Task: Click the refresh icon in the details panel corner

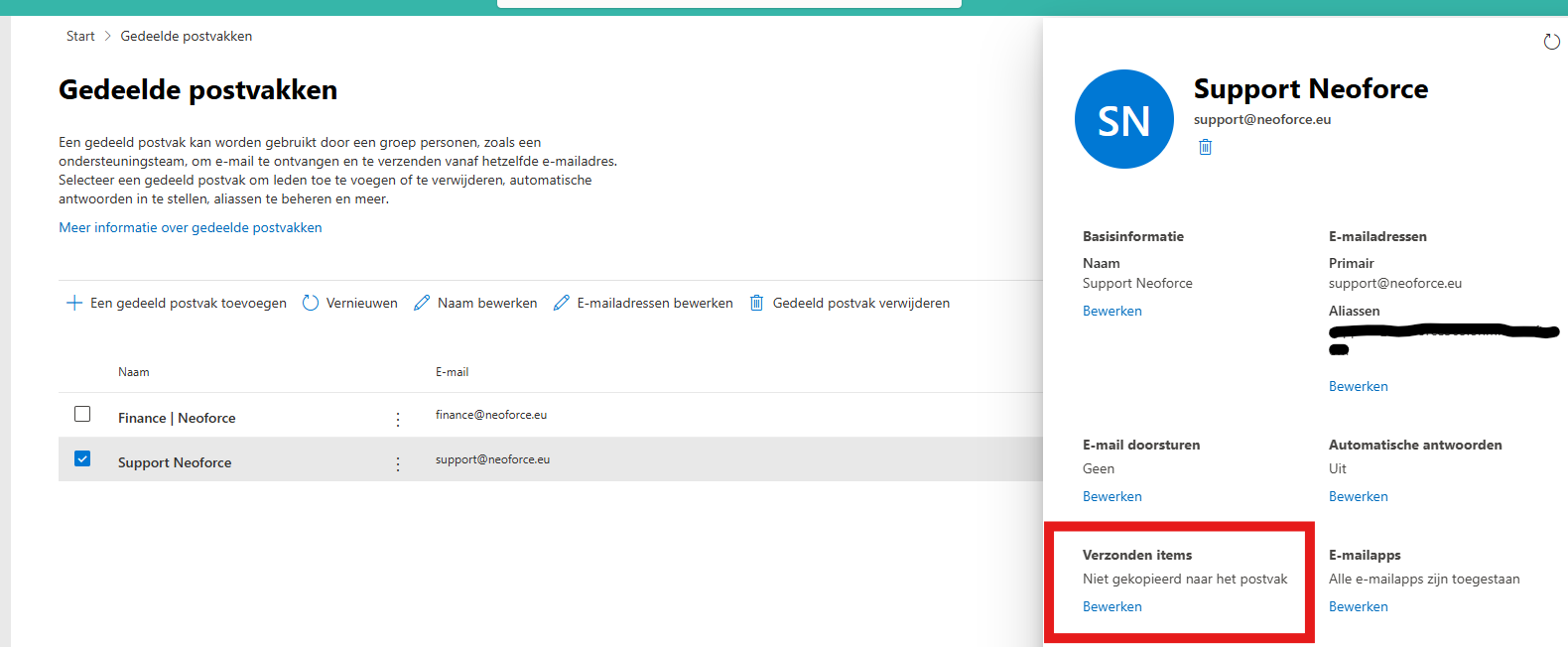Action: click(1552, 41)
